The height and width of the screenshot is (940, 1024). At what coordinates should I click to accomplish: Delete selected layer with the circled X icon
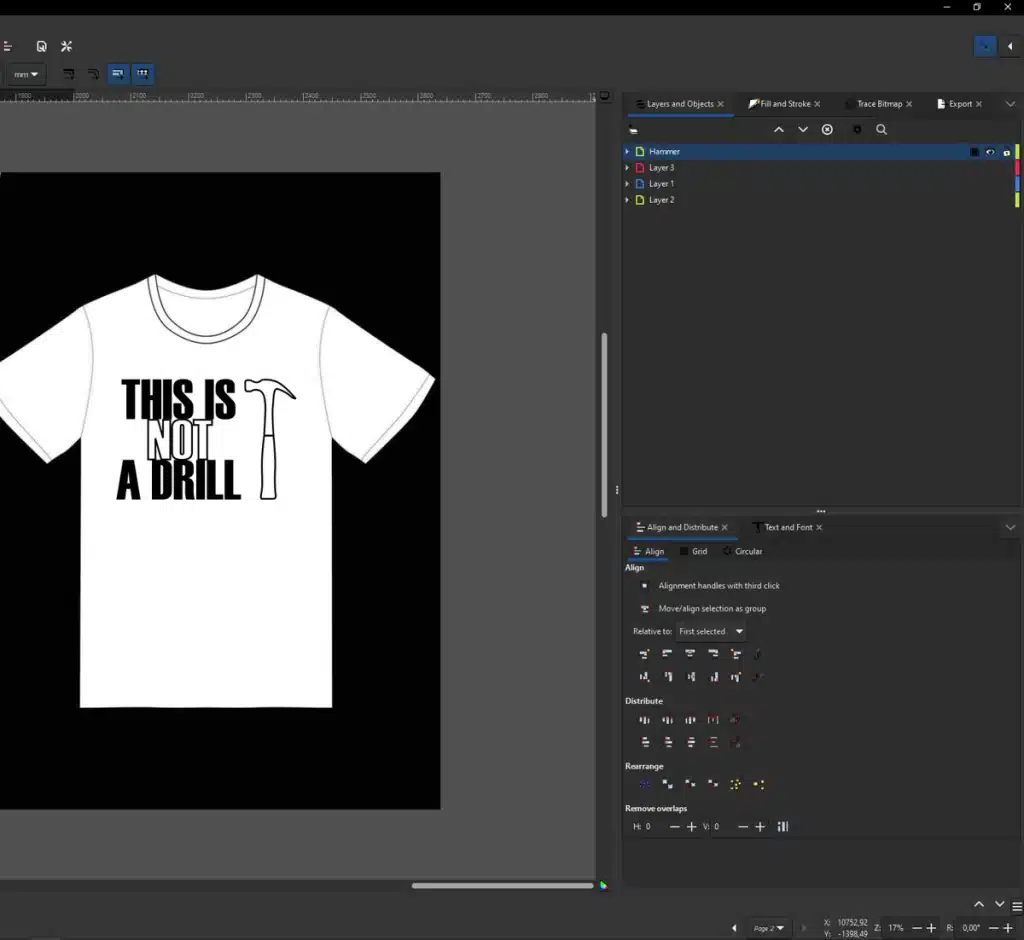827,130
